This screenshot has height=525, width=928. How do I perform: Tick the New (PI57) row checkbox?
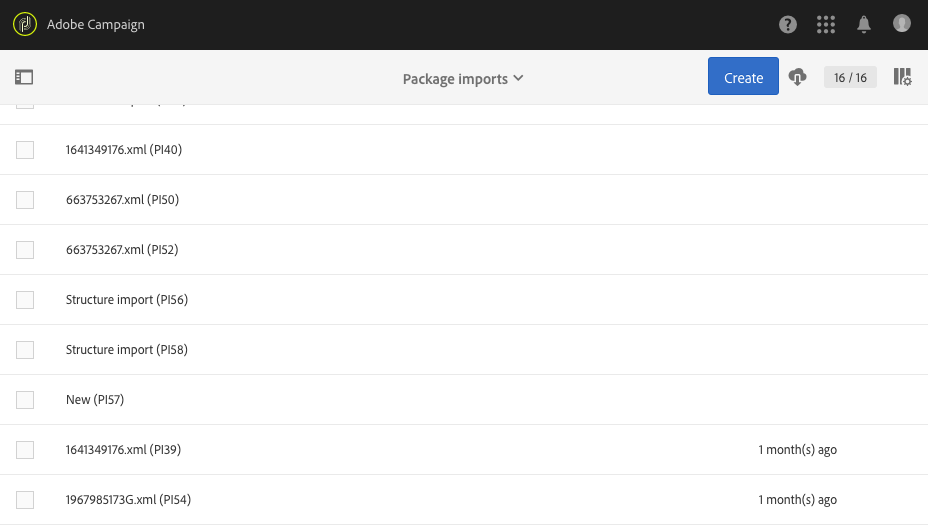(25, 400)
